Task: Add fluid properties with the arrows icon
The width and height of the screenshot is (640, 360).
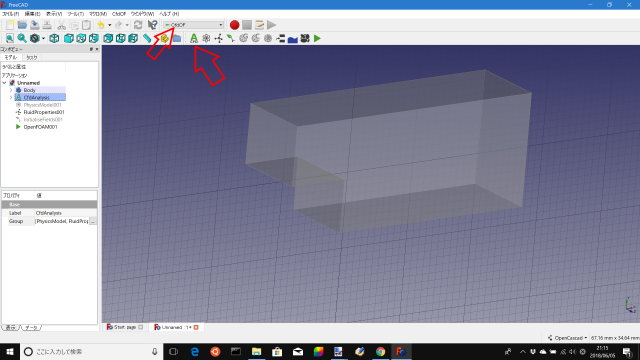Action: (219, 38)
